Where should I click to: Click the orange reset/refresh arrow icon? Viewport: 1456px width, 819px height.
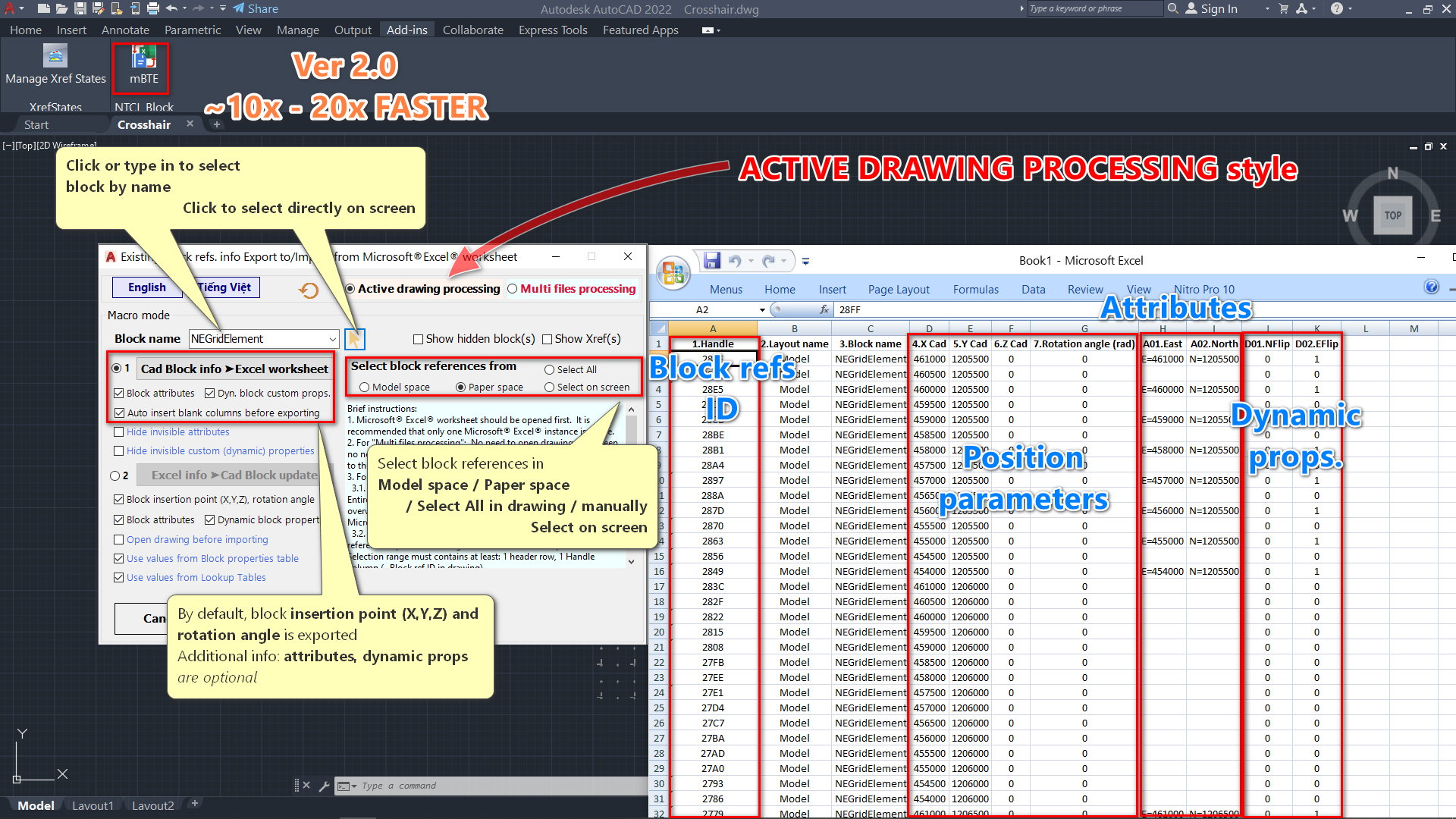309,290
